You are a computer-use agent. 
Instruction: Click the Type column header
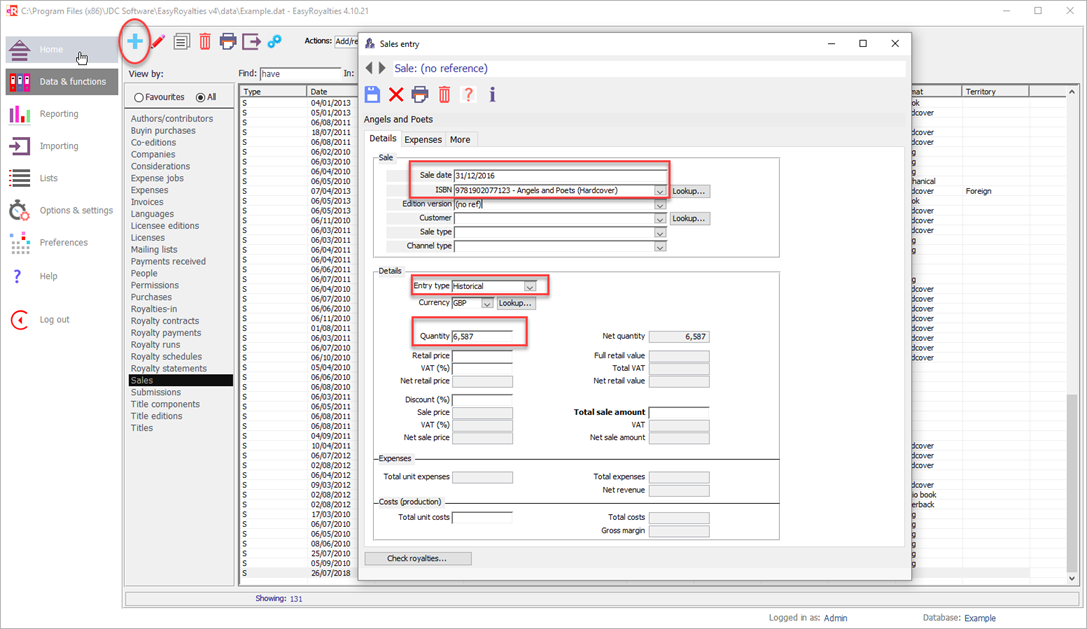click(273, 92)
